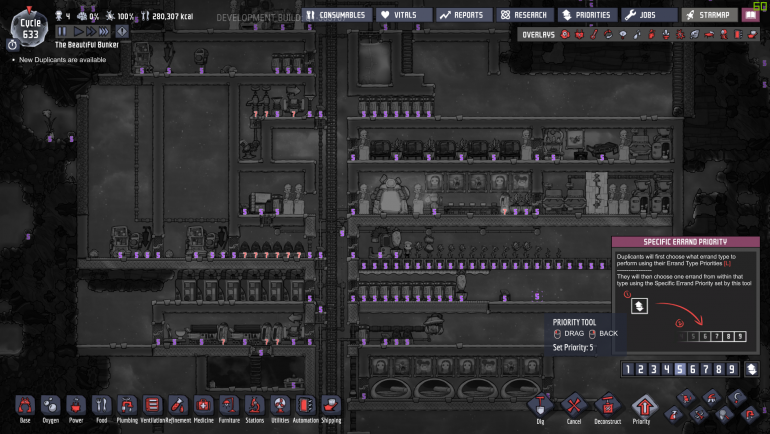Viewport: 770px width, 434px height.
Task: Click the 280,307 kcal food counter
Action: click(x=167, y=16)
